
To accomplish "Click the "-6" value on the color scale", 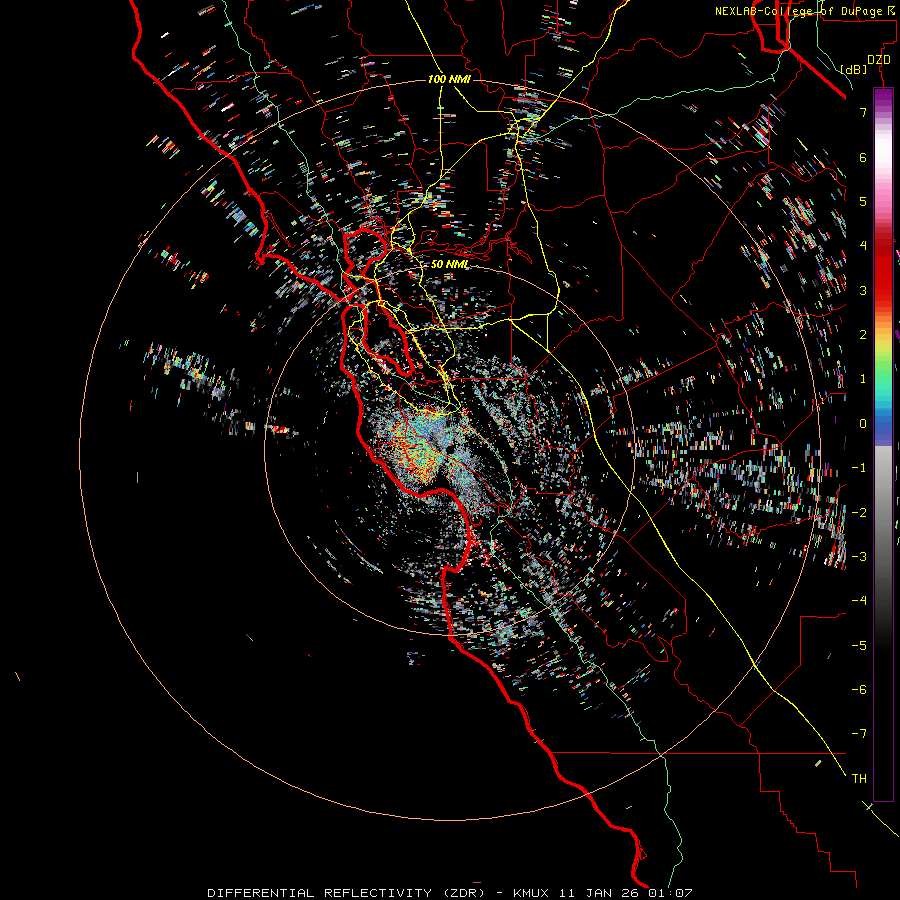I will (859, 689).
